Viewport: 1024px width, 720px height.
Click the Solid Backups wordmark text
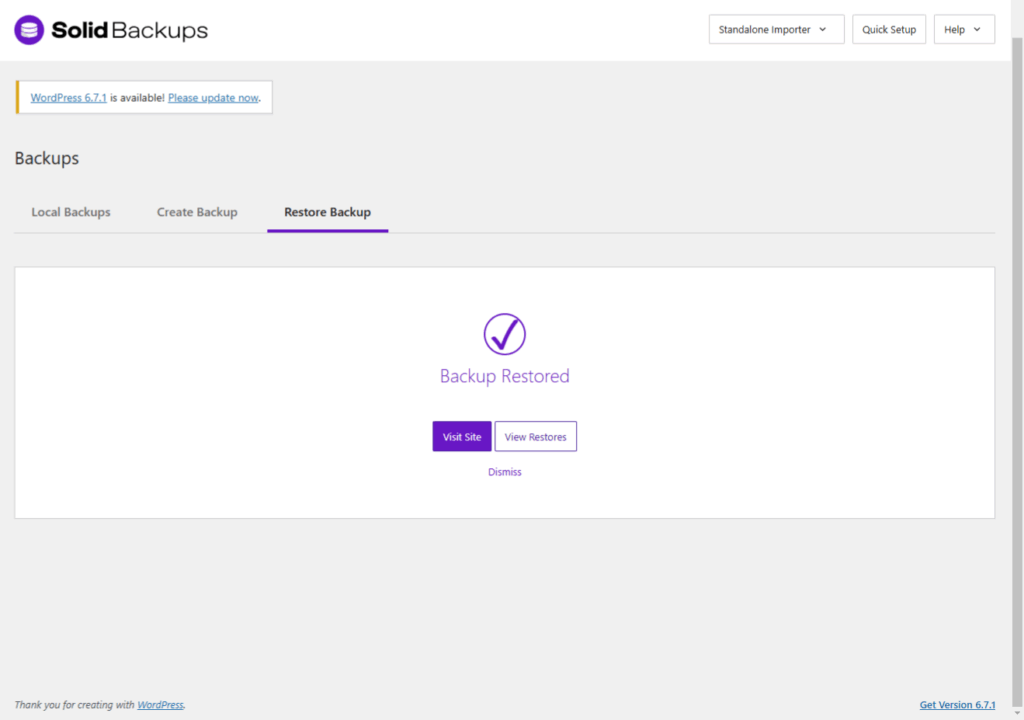click(129, 30)
